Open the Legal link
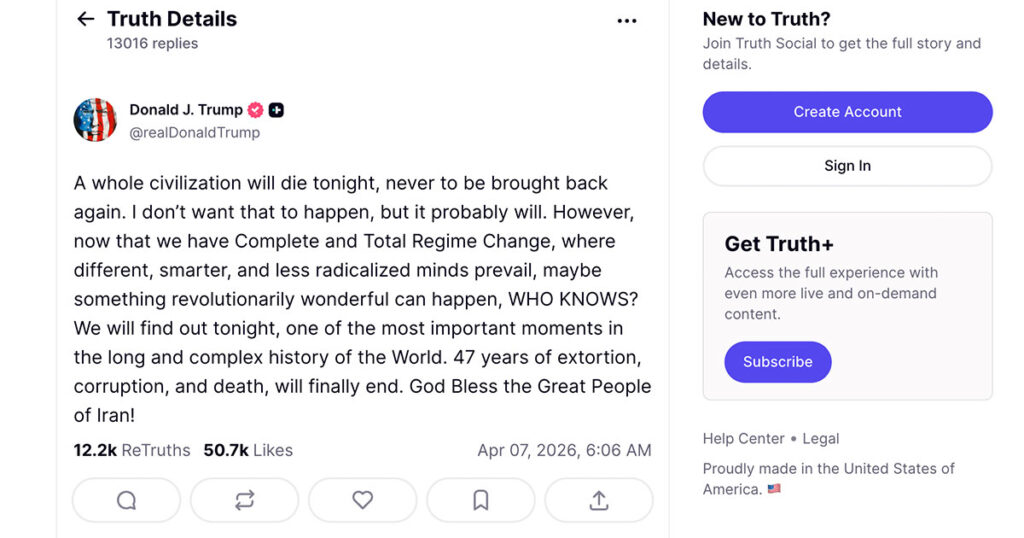 821,438
